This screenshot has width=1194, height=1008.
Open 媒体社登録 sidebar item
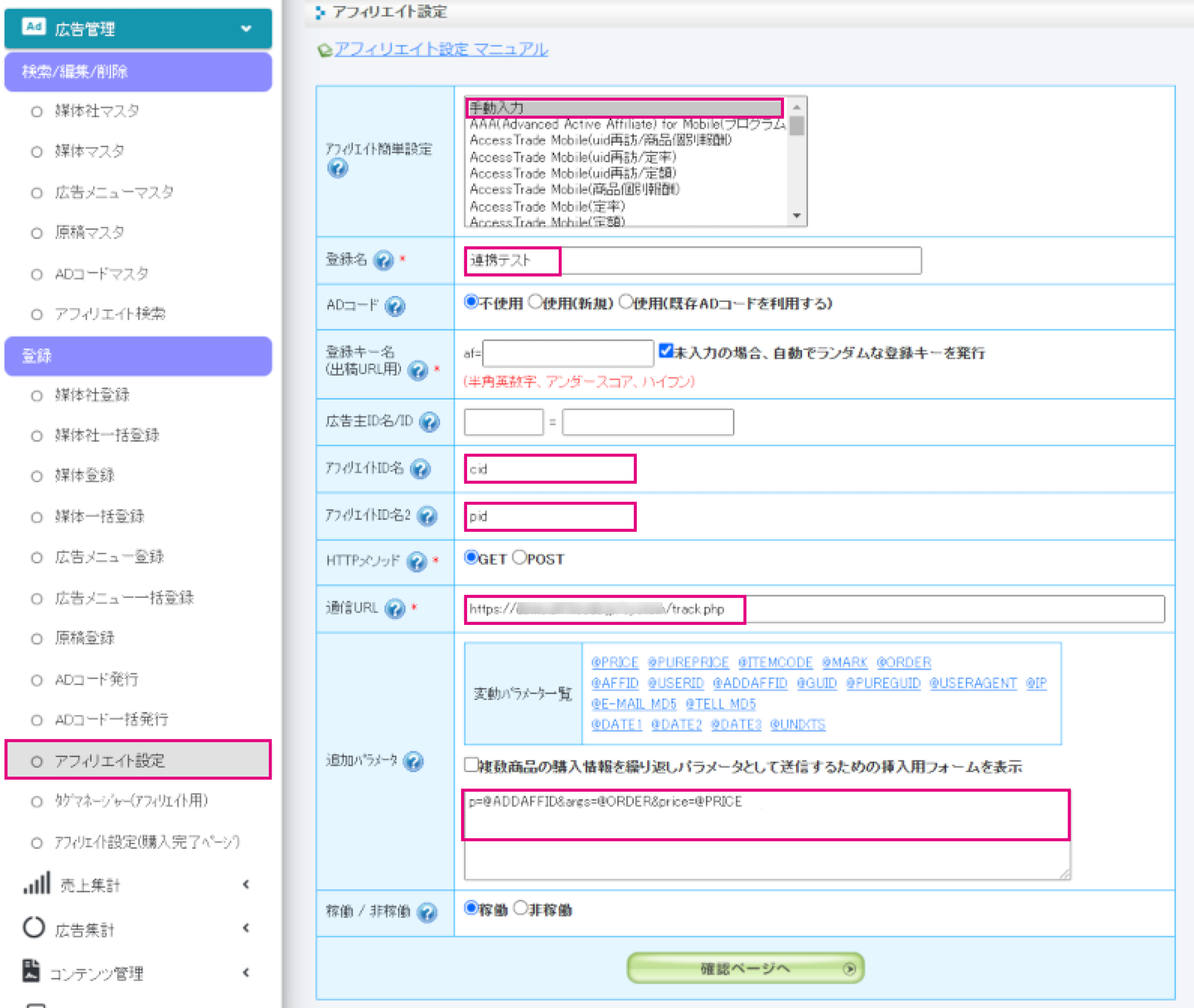point(92,395)
